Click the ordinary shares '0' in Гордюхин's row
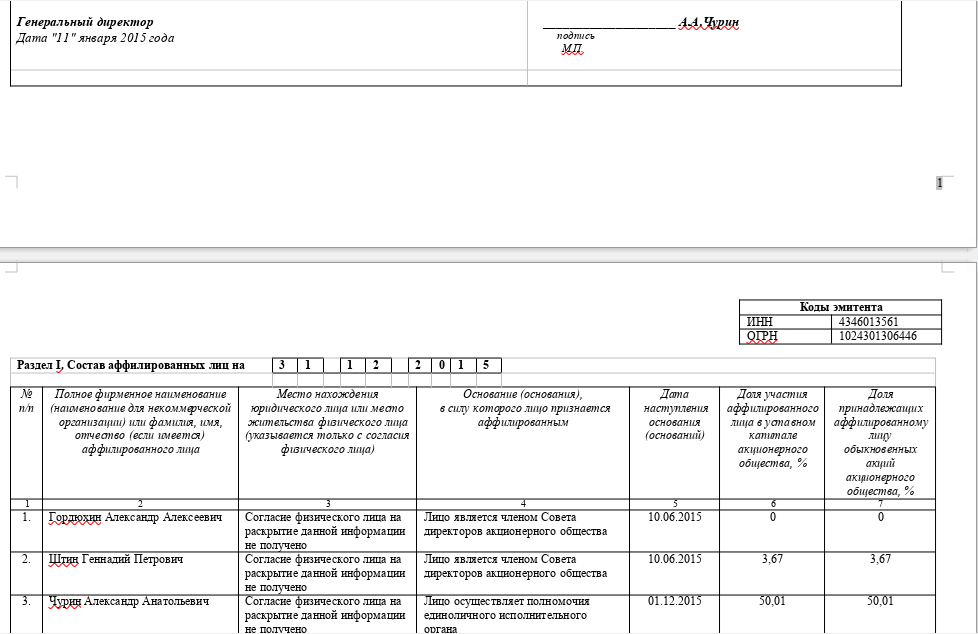This screenshot has width=978, height=634. pyautogui.click(x=881, y=517)
